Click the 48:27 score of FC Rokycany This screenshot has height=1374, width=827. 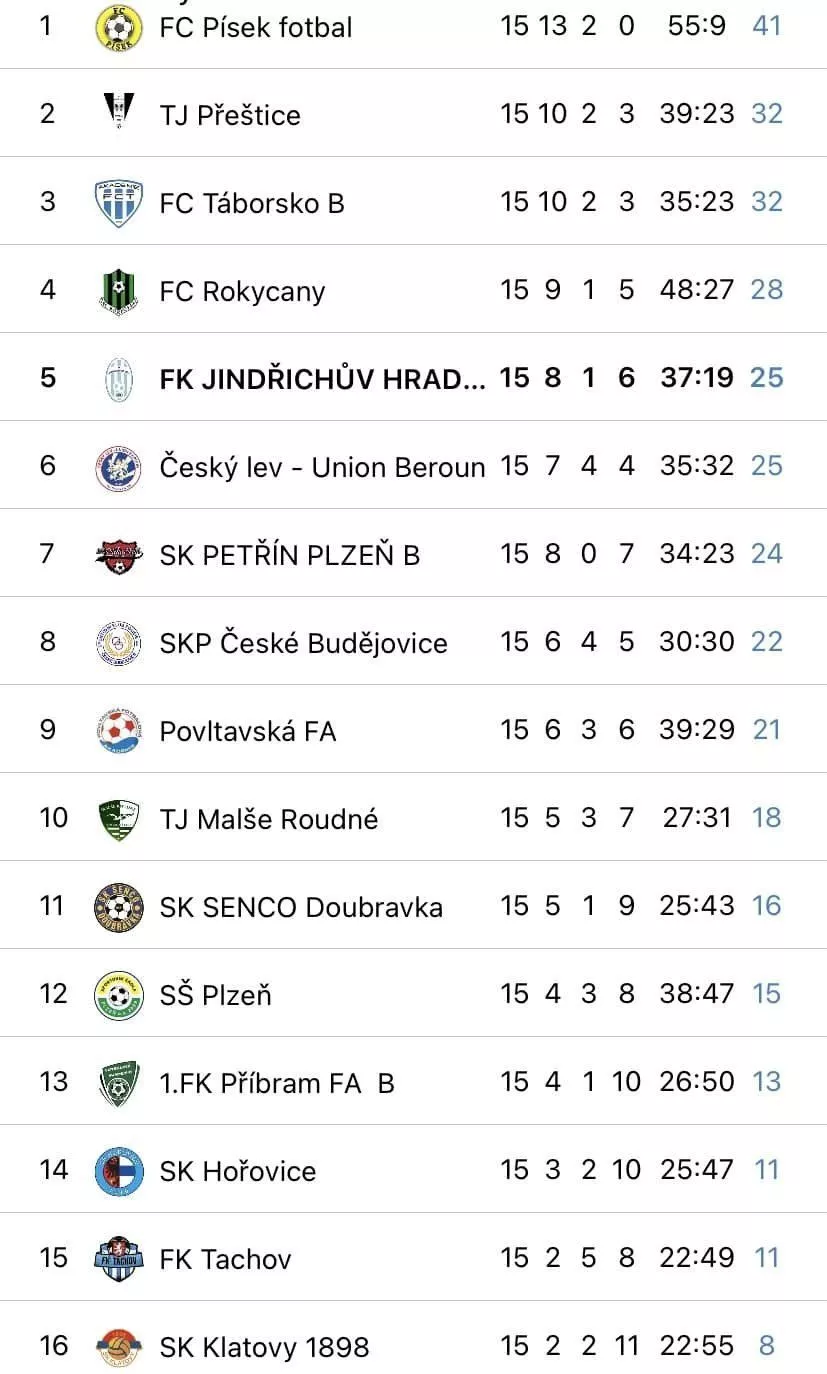pos(696,290)
